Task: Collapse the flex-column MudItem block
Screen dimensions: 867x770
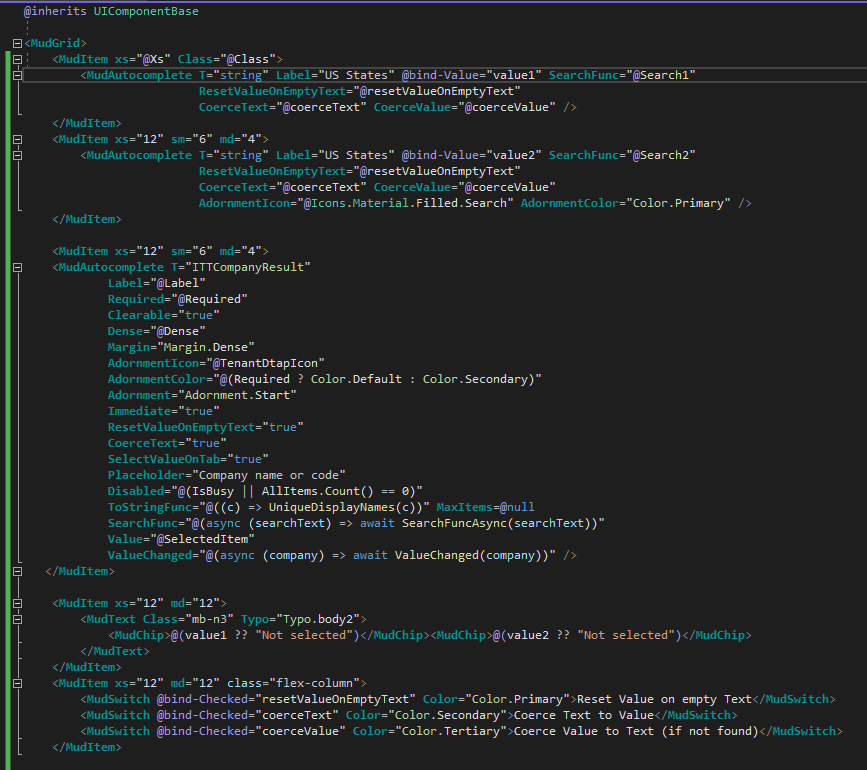Action: coord(17,684)
